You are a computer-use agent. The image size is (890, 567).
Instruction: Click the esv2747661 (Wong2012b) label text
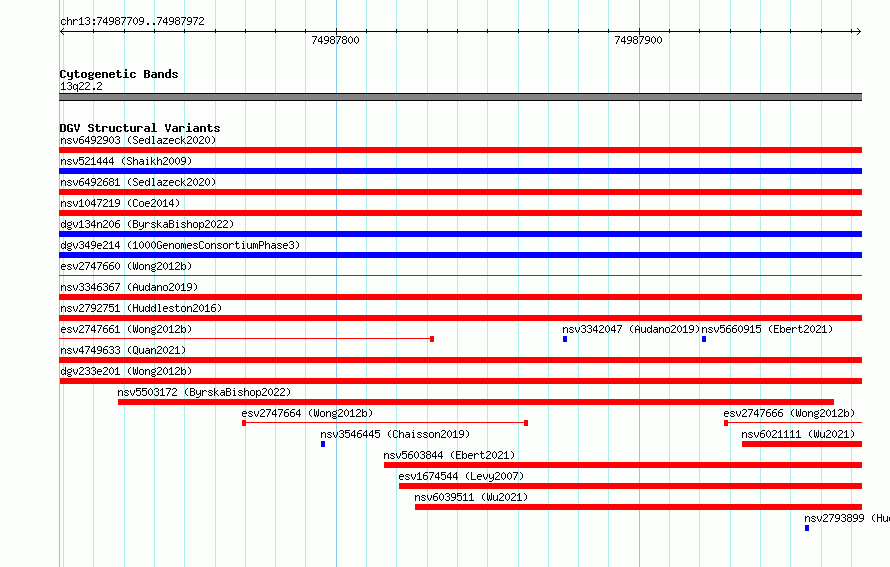(126, 329)
